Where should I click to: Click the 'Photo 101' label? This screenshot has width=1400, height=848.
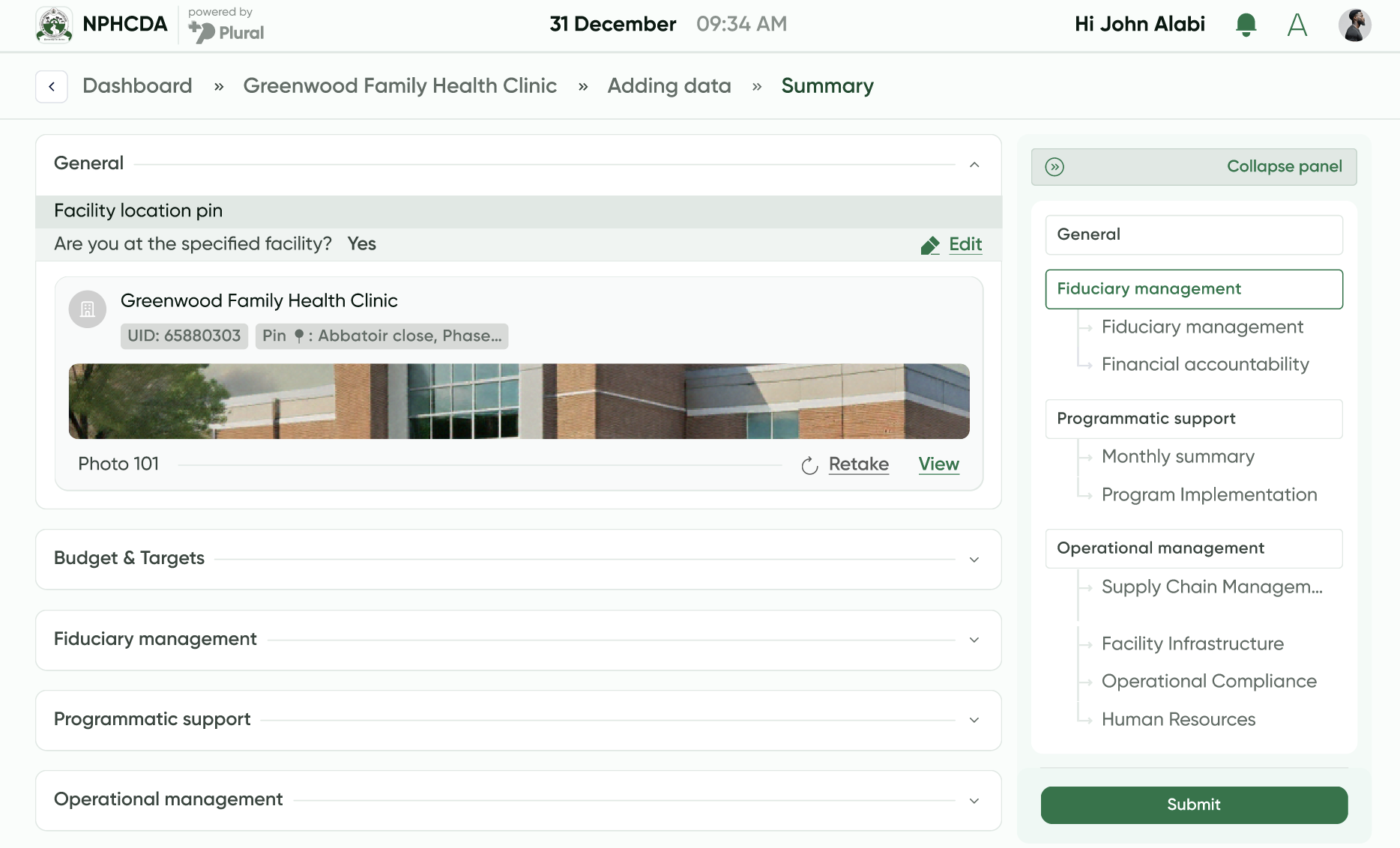[118, 464]
